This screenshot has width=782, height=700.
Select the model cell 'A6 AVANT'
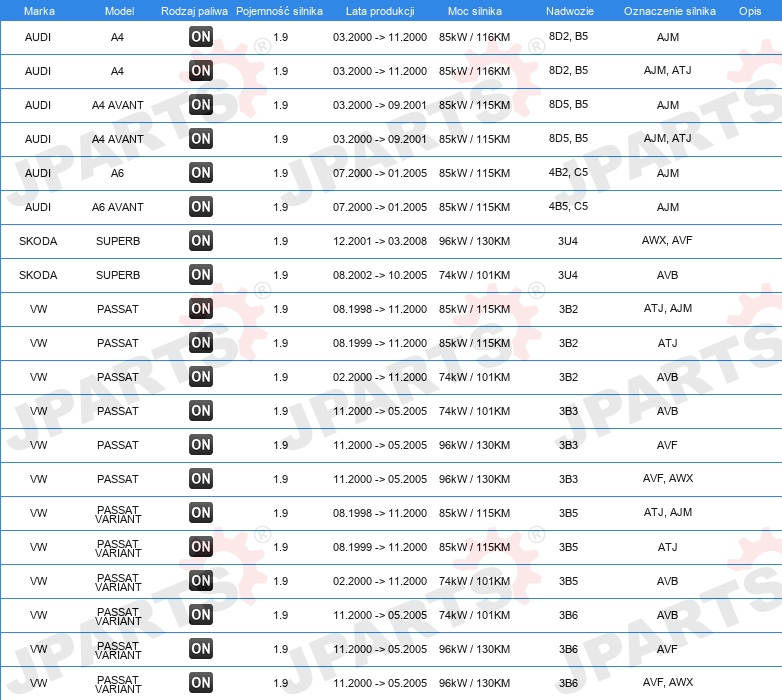point(118,207)
